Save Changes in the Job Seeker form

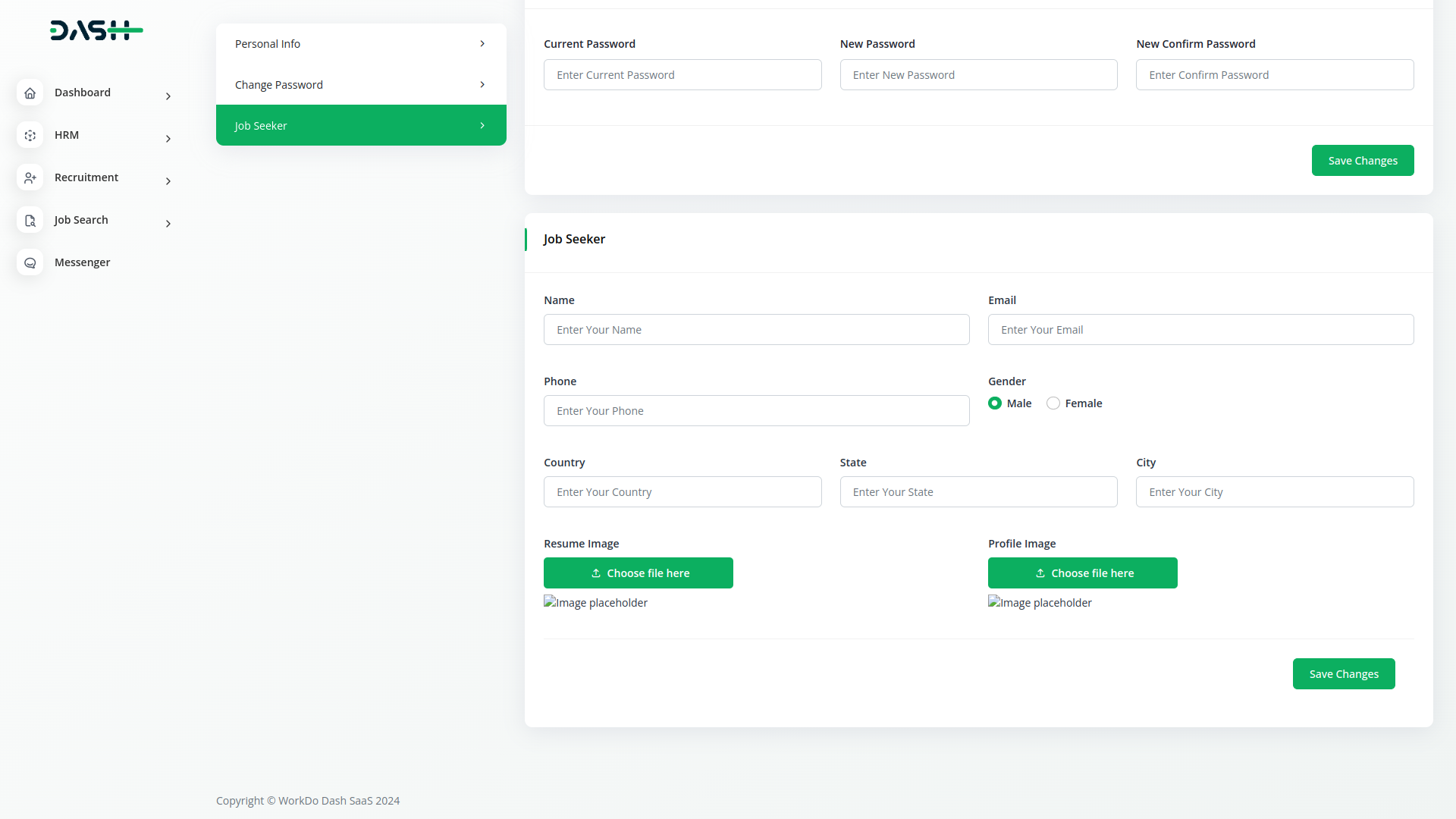click(1343, 674)
